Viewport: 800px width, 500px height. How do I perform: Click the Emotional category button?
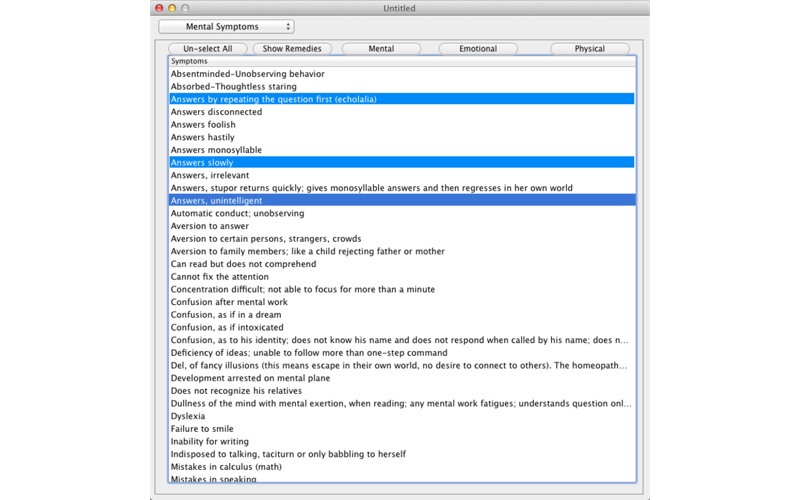(478, 48)
